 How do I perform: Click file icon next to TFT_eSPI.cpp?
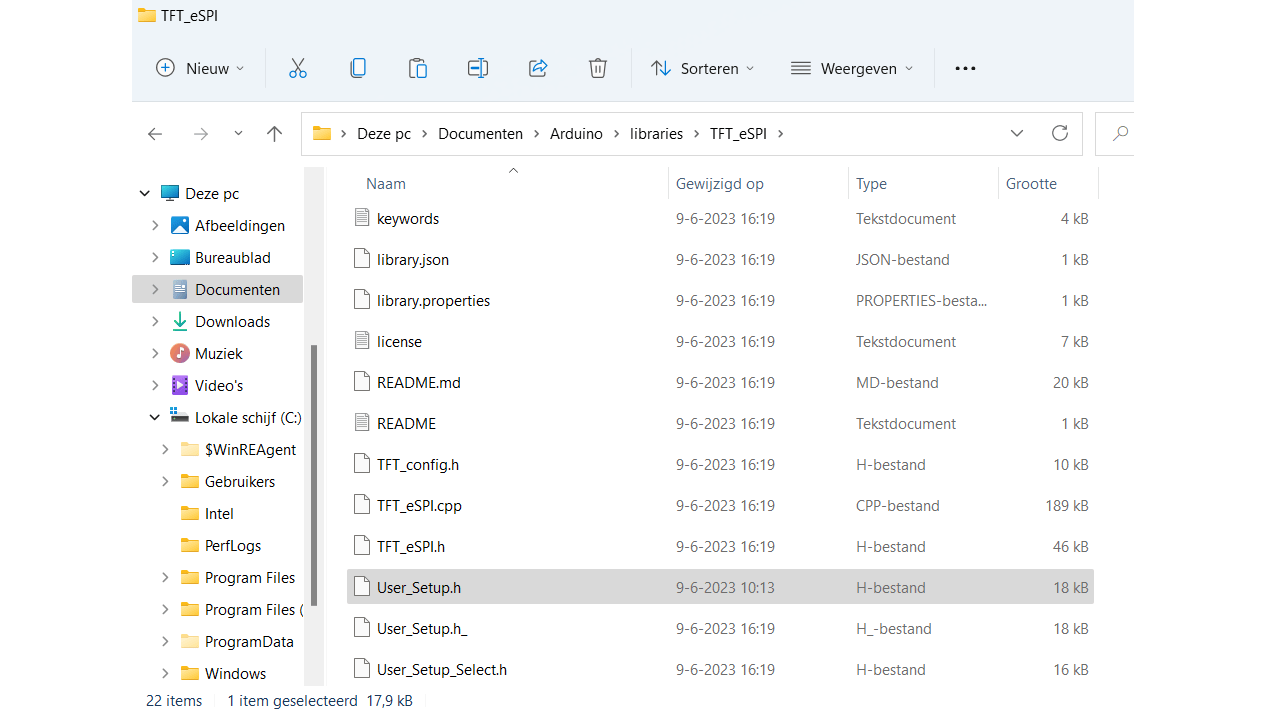tap(362, 505)
